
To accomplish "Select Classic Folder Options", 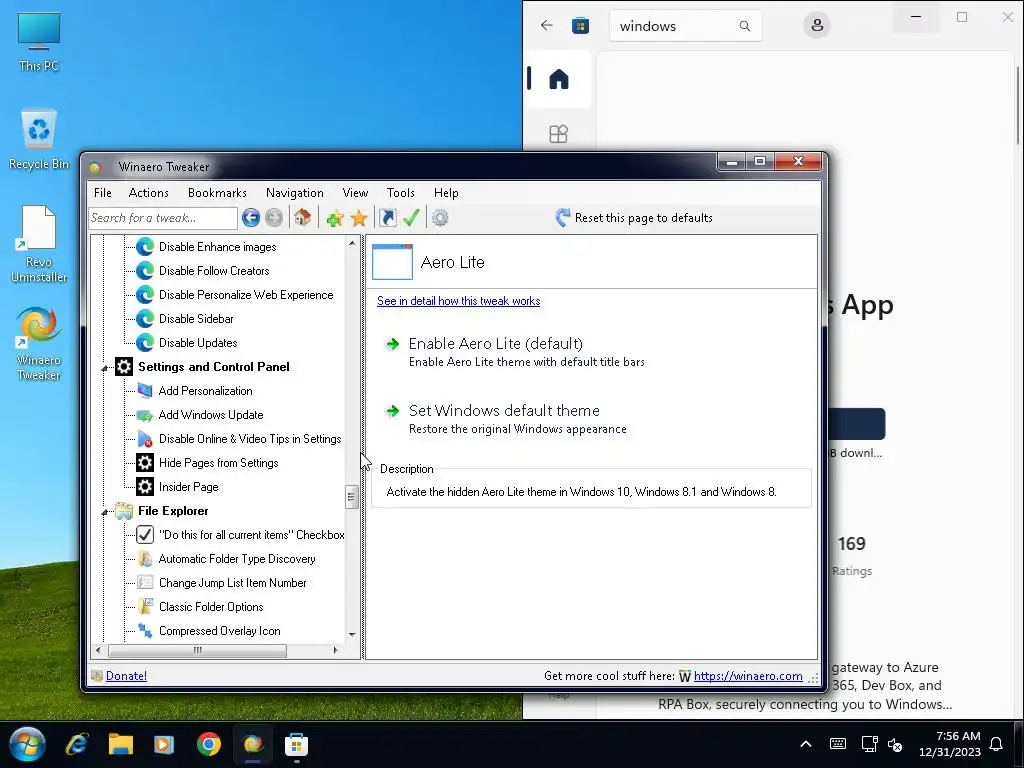I will (x=211, y=607).
